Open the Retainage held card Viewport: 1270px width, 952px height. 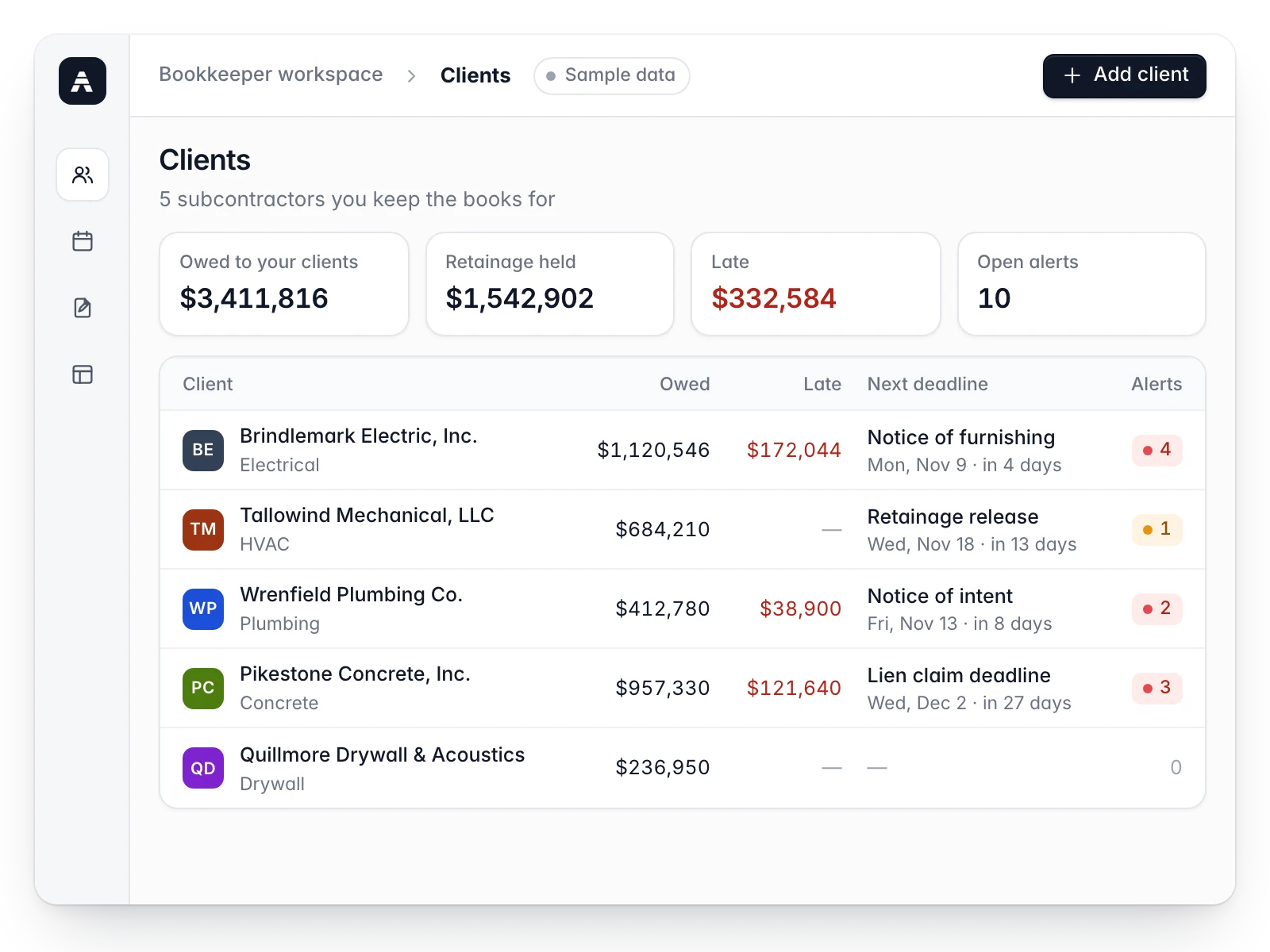click(x=550, y=284)
